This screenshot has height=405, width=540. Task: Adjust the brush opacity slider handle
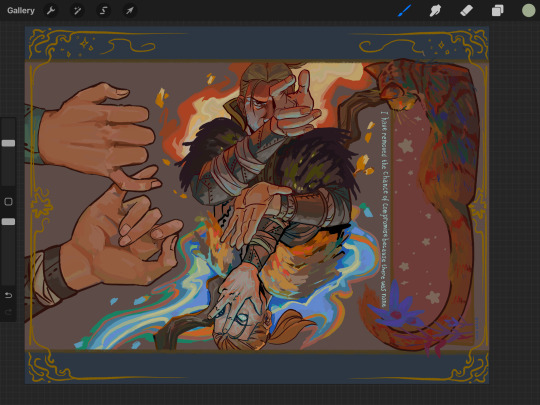point(8,221)
